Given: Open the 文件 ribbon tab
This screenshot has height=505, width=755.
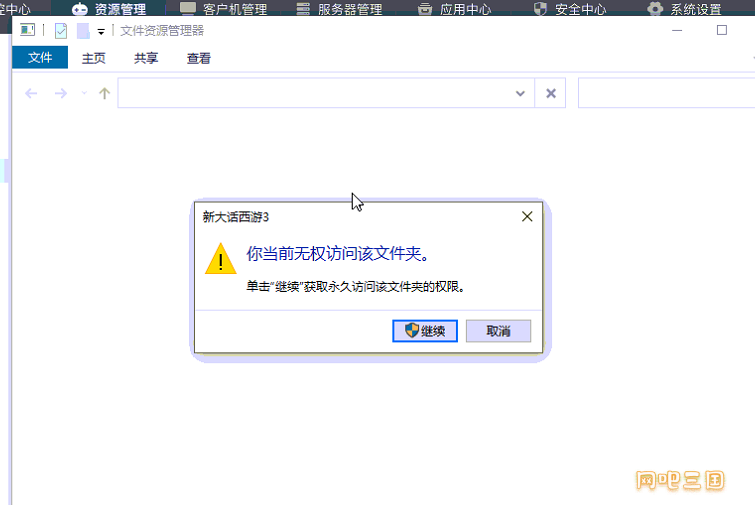Looking at the screenshot, I should click(x=40, y=58).
